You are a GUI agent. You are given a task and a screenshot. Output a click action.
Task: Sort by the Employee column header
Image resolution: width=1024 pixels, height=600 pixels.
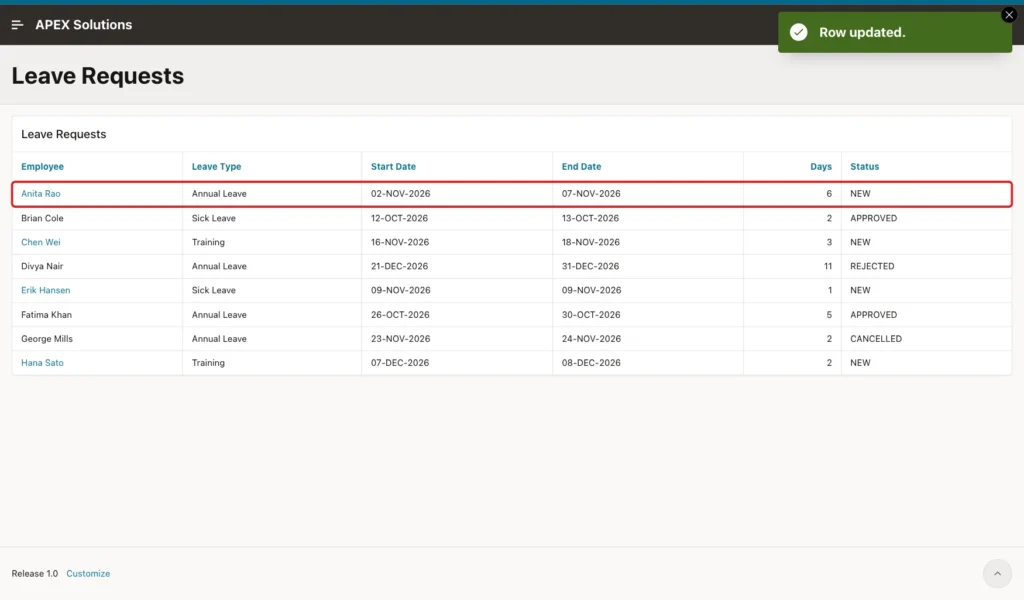coord(42,166)
